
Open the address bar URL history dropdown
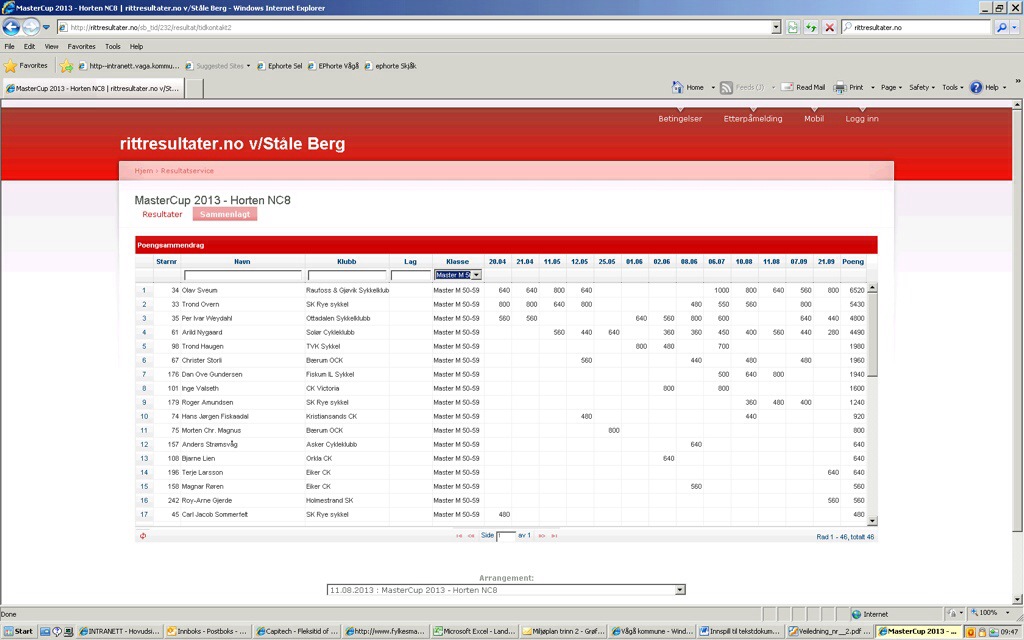tap(776, 27)
